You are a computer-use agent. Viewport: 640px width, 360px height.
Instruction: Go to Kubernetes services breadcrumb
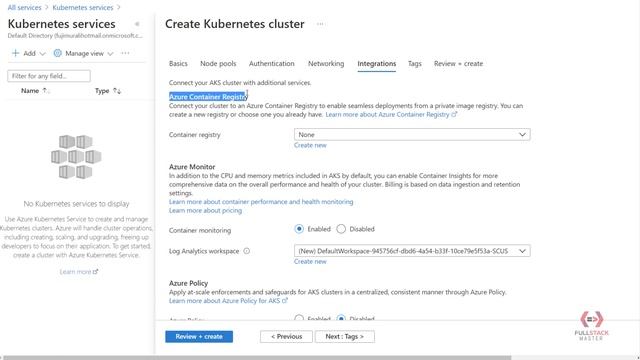83,8
